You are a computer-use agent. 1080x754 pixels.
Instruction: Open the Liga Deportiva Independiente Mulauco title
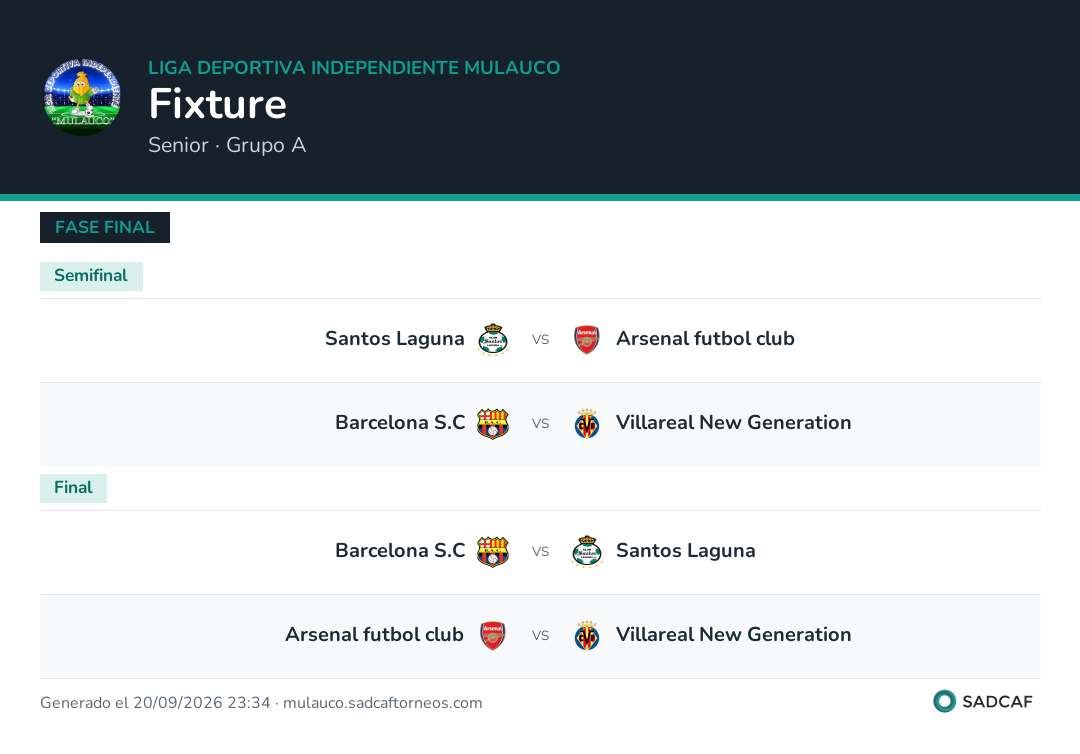pos(354,67)
